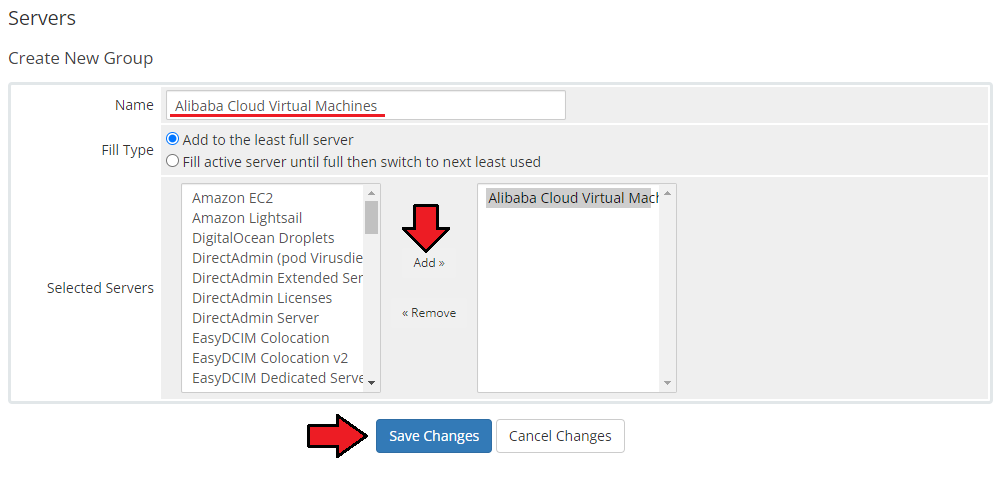Select 'Fill active server until full' radio

click(172, 161)
